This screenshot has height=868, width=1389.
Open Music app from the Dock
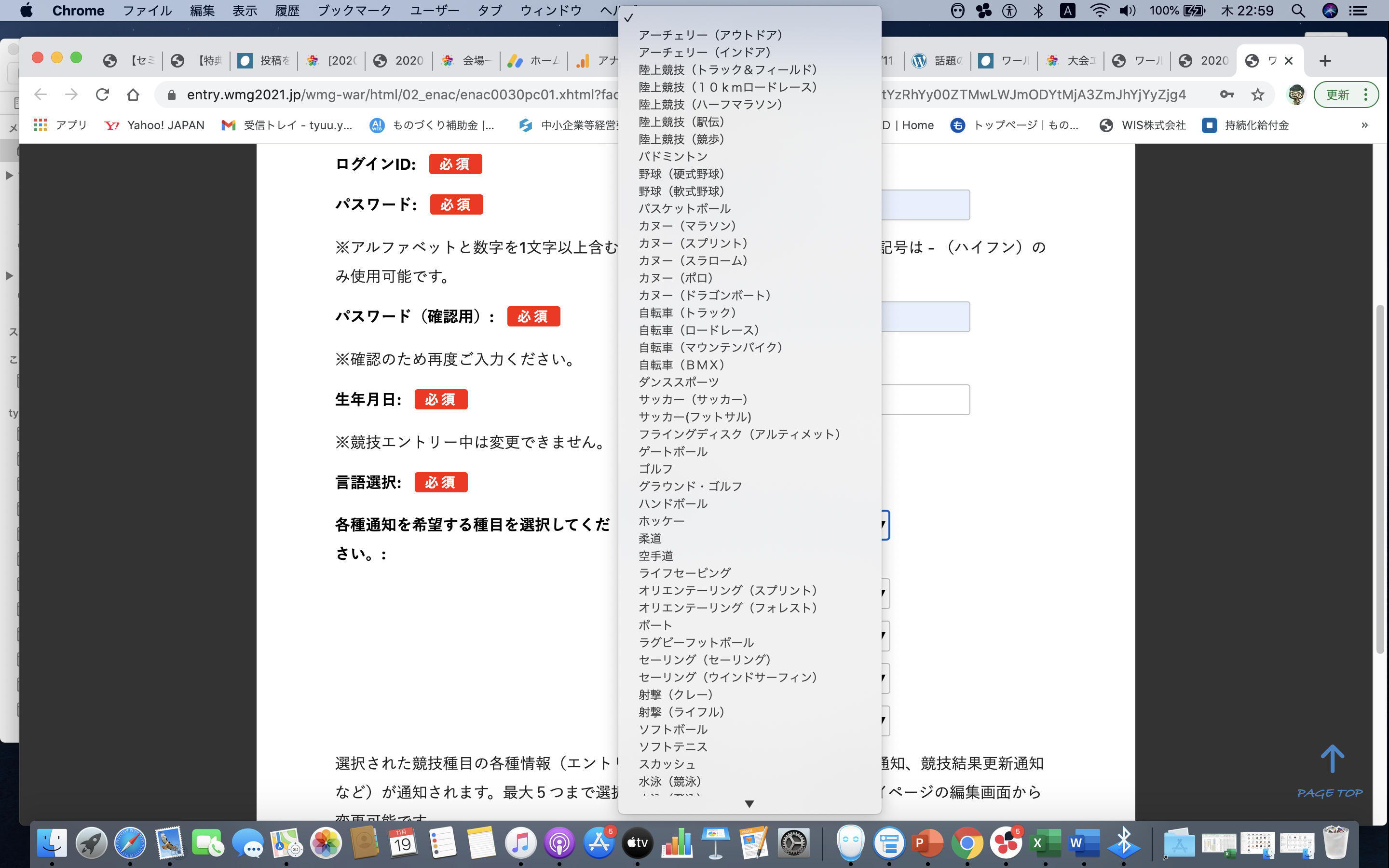pos(520,843)
